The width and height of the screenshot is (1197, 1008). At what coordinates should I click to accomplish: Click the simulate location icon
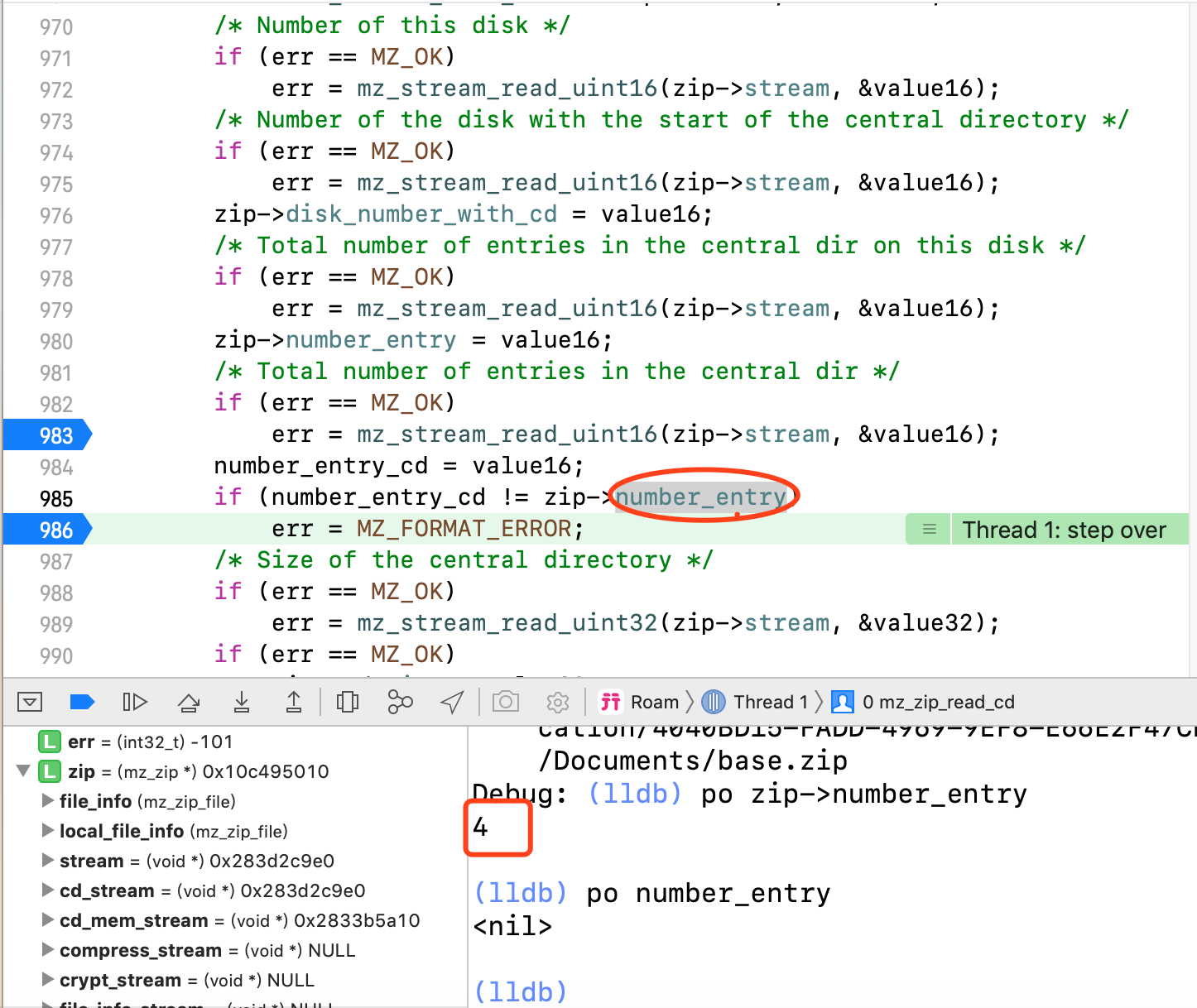(x=451, y=701)
